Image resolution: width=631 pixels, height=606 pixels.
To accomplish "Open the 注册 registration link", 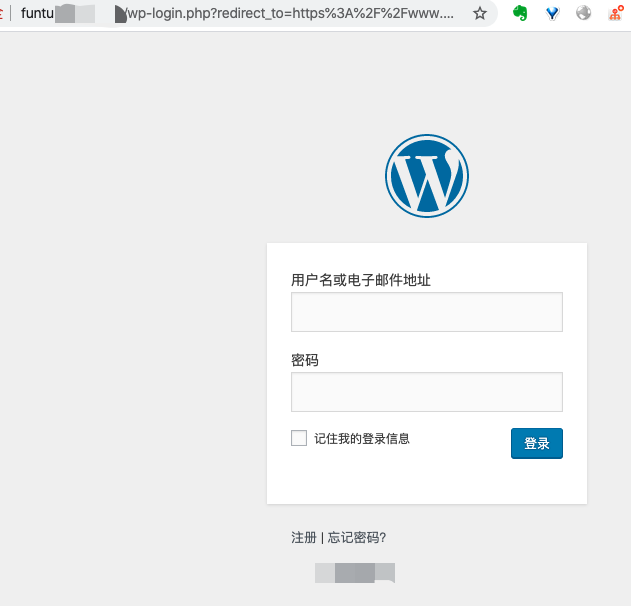I will [304, 537].
